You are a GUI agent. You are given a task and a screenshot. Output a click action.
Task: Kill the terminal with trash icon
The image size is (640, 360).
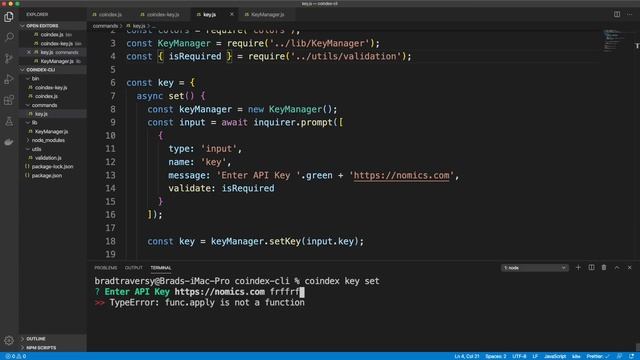[604, 267]
